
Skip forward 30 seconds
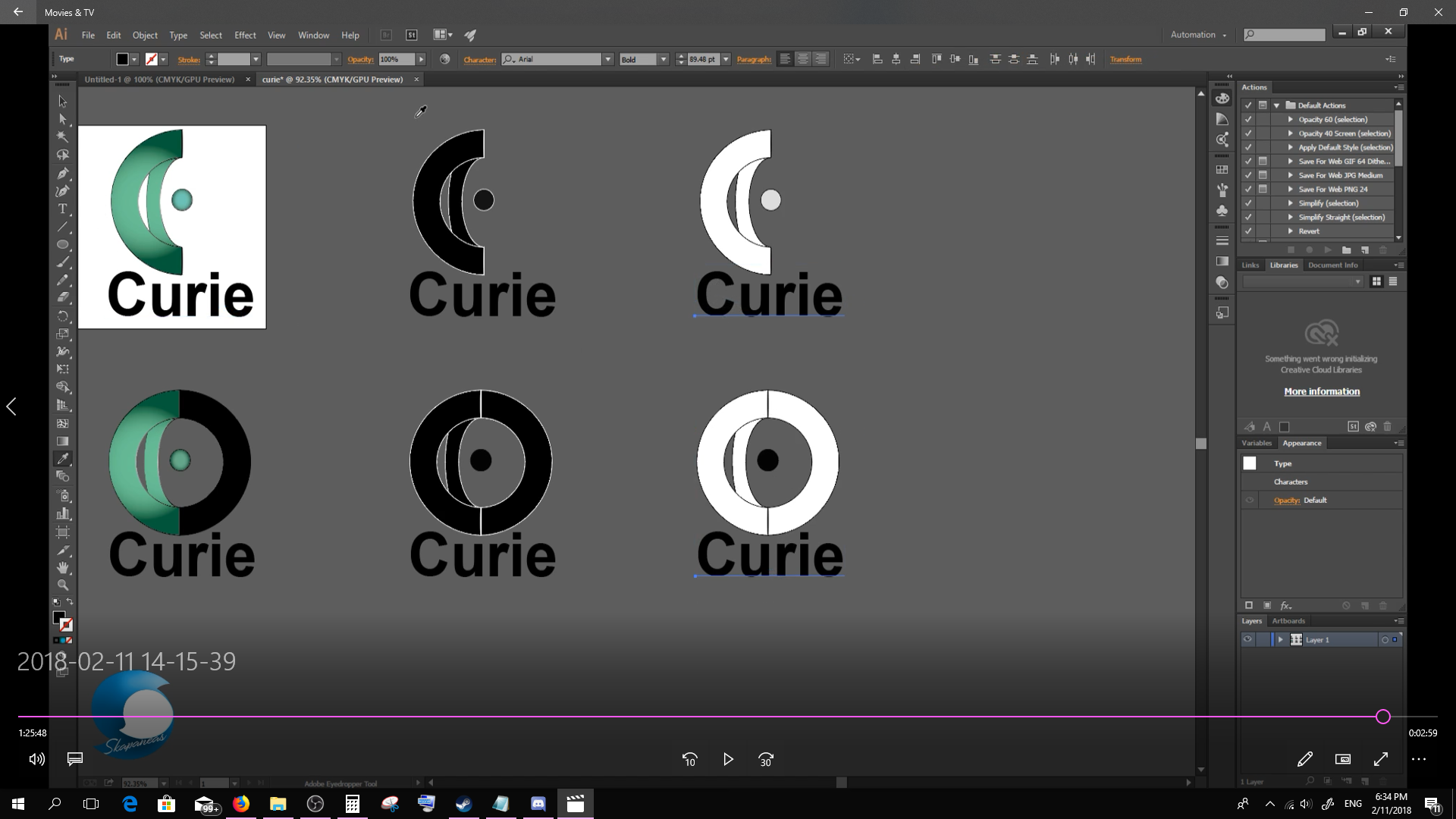coord(766,759)
